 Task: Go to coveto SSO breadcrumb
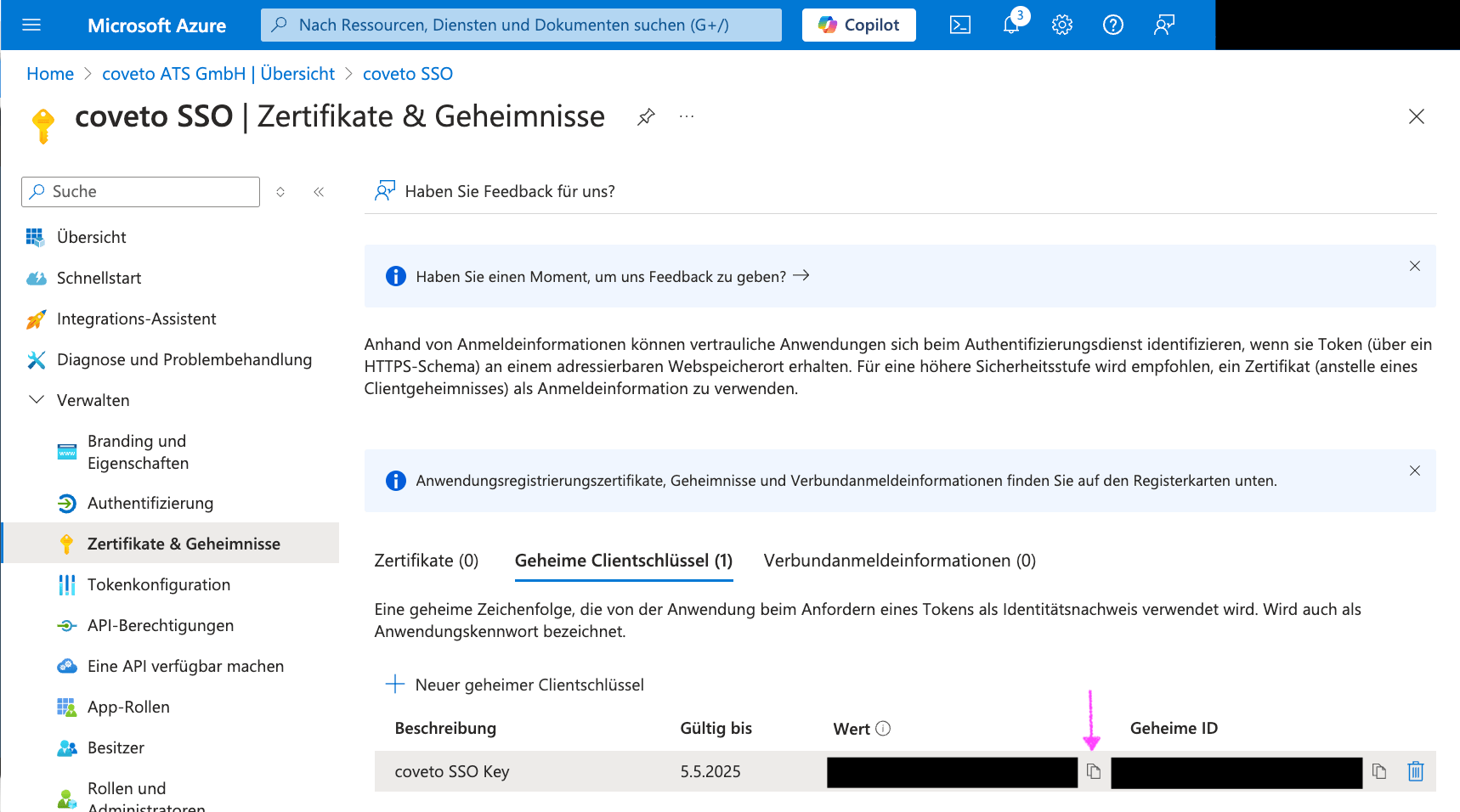pyautogui.click(x=408, y=74)
